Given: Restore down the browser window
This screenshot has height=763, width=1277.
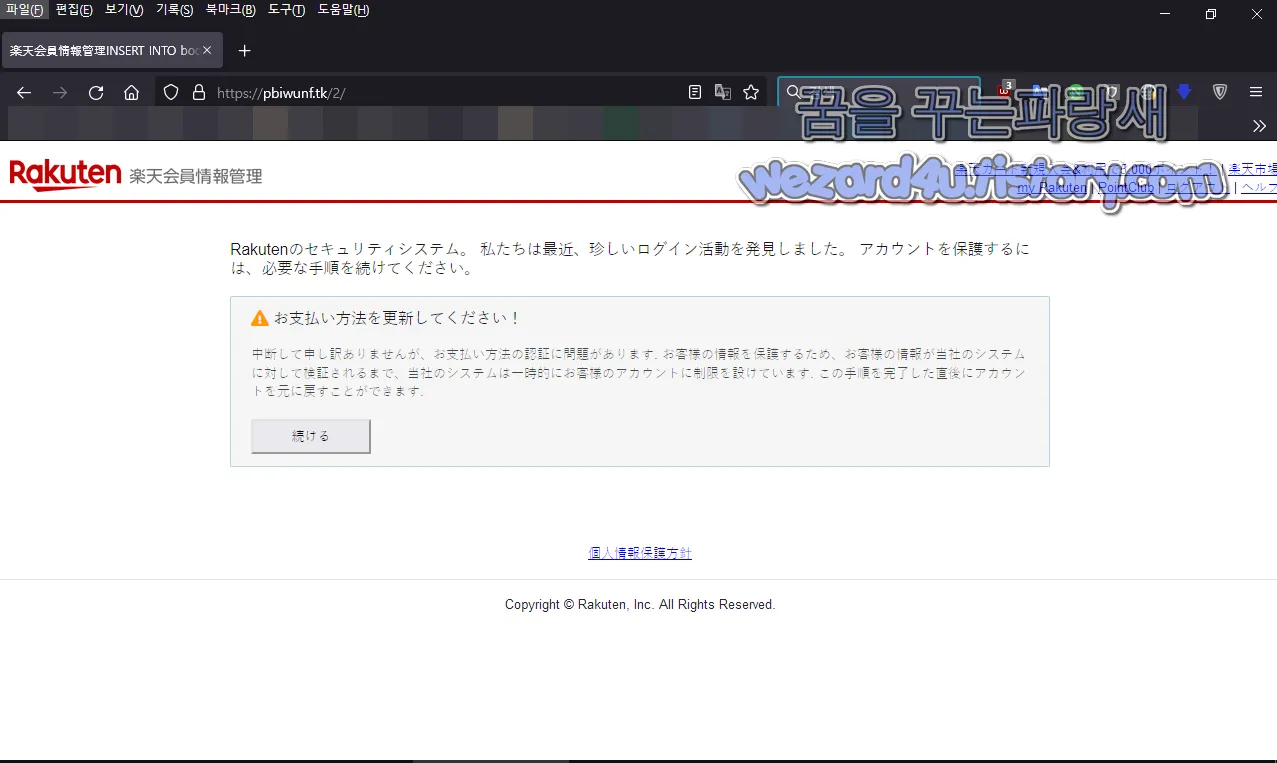Looking at the screenshot, I should [x=1211, y=14].
